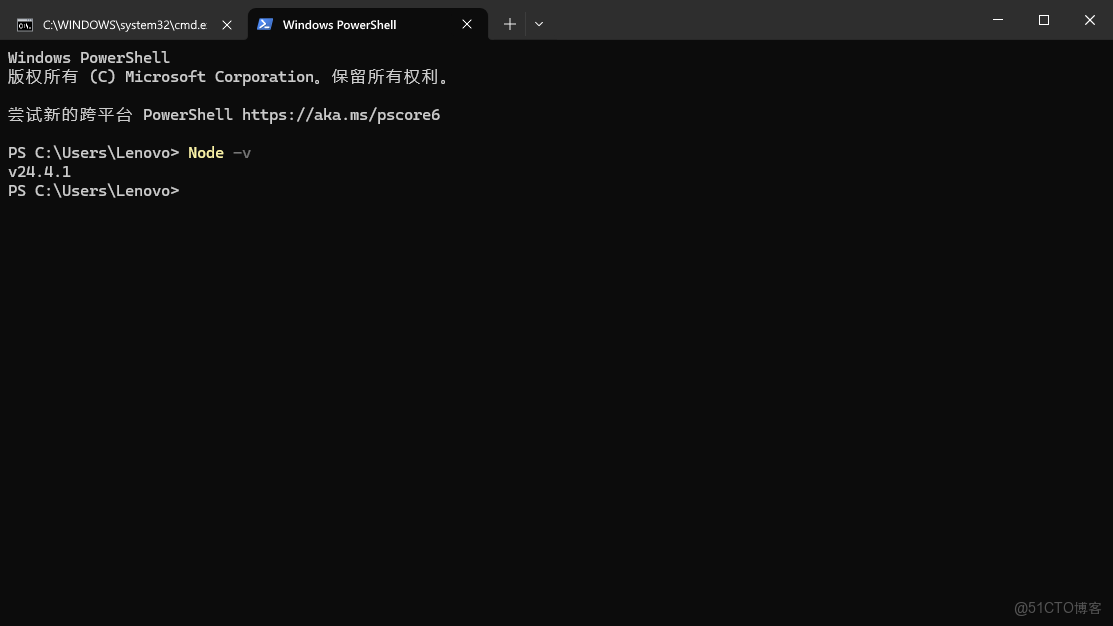Click the PowerShell icon on the active tab
The height and width of the screenshot is (626, 1113).
pos(264,24)
